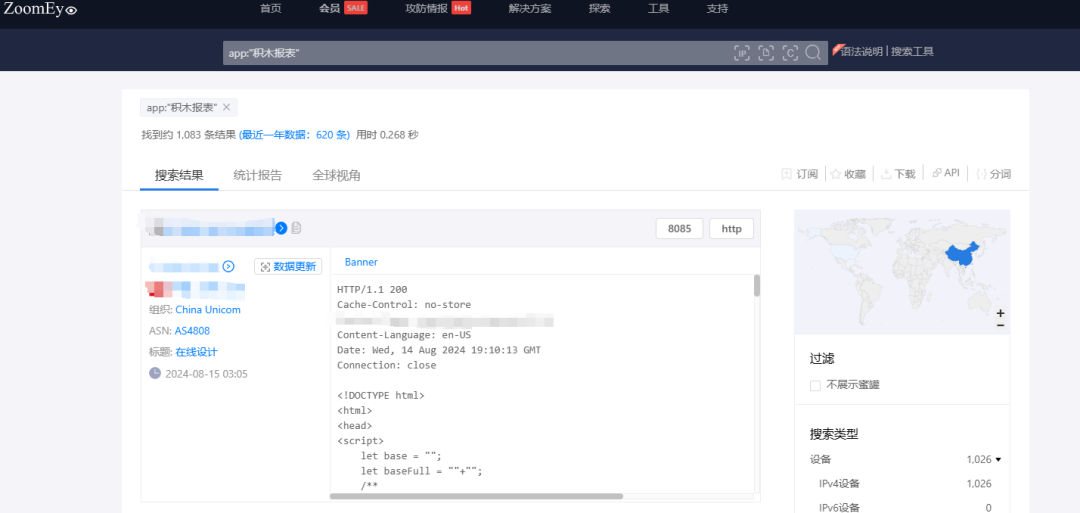Screen dimensions: 1080x513
Task: Open the 探索 menu
Action: (599, 9)
